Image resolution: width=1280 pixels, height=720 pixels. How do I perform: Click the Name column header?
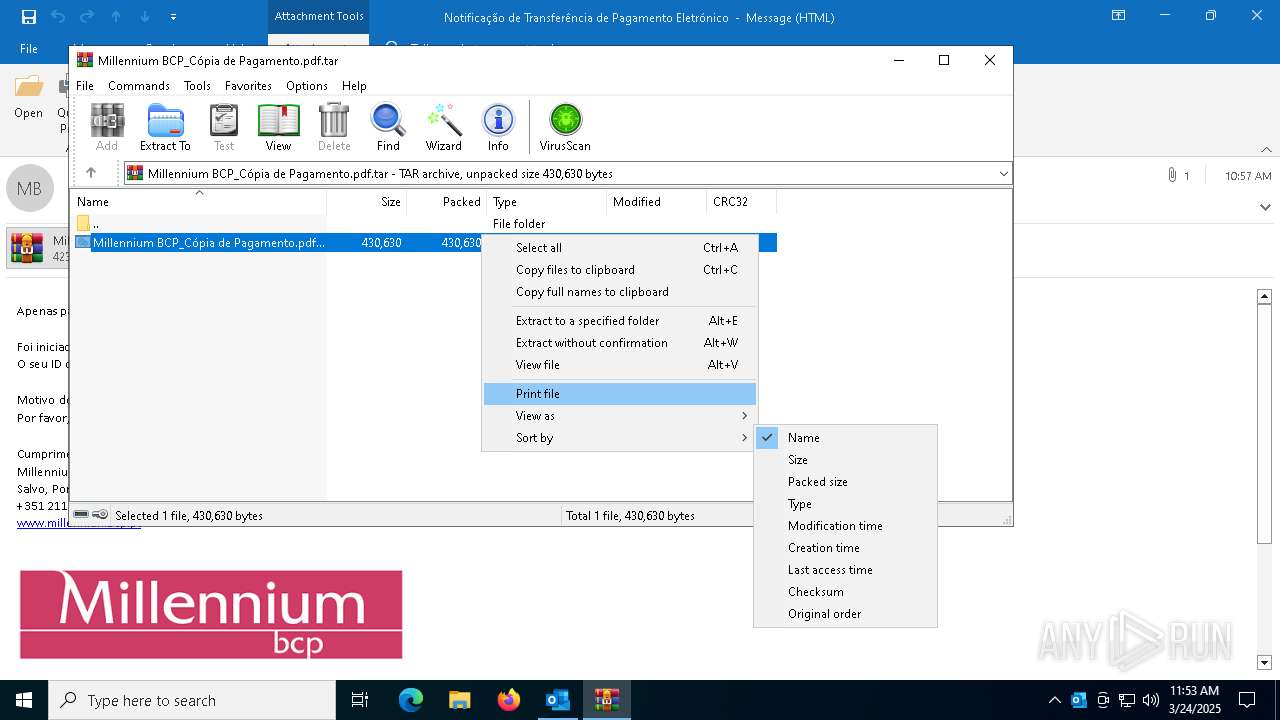pos(200,202)
